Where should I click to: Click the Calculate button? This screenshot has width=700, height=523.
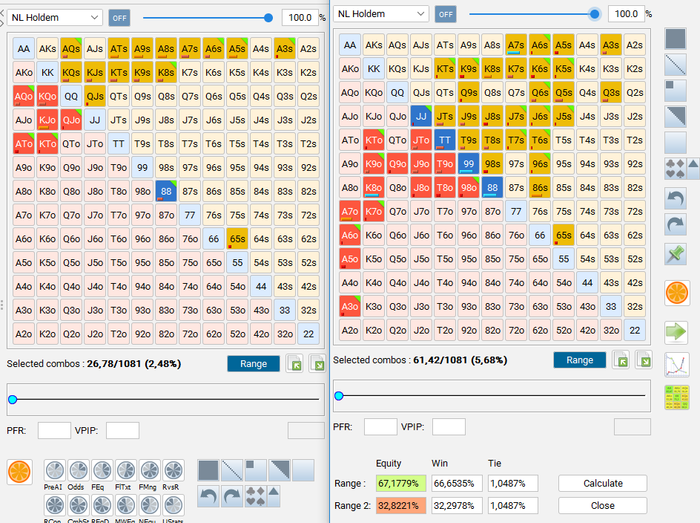pyautogui.click(x=603, y=483)
